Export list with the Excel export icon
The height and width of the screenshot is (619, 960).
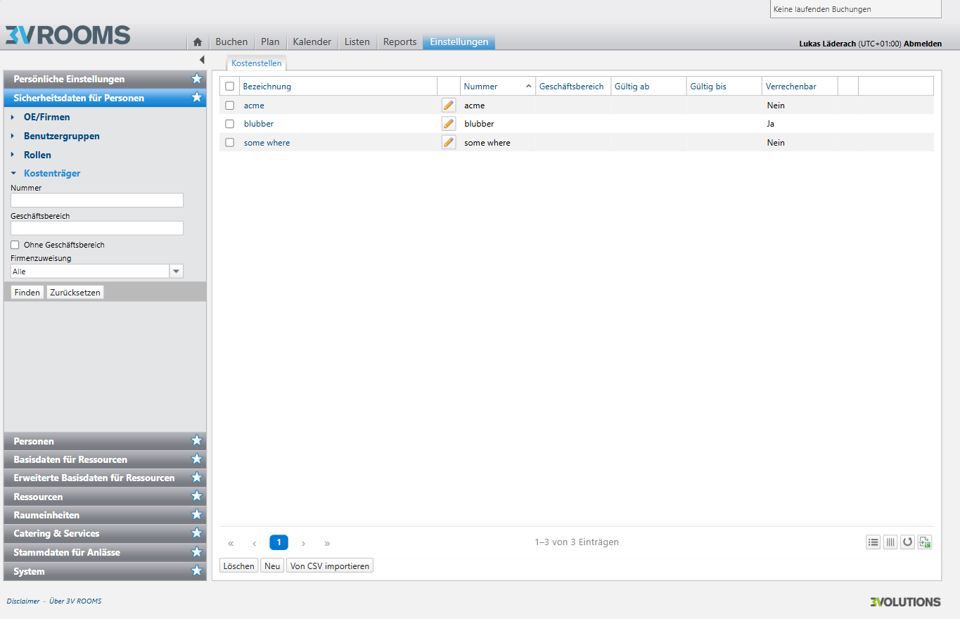(925, 542)
